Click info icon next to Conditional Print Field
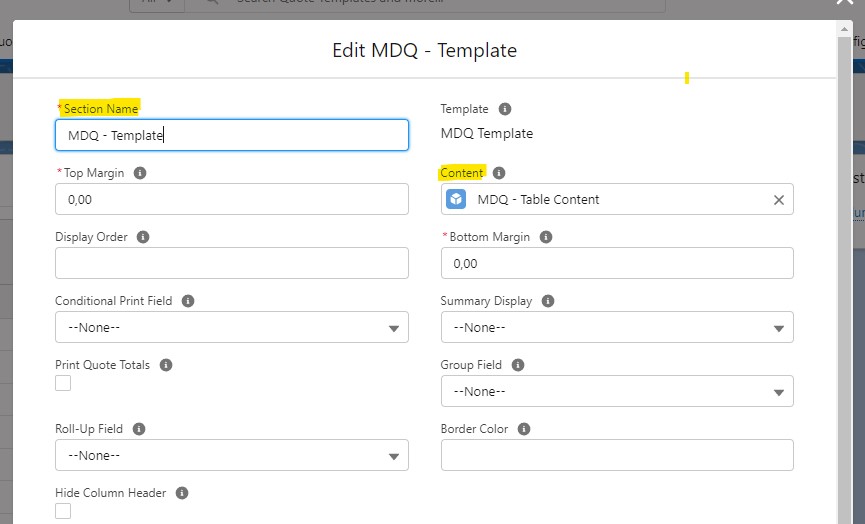This screenshot has height=524, width=865. pyautogui.click(x=188, y=301)
